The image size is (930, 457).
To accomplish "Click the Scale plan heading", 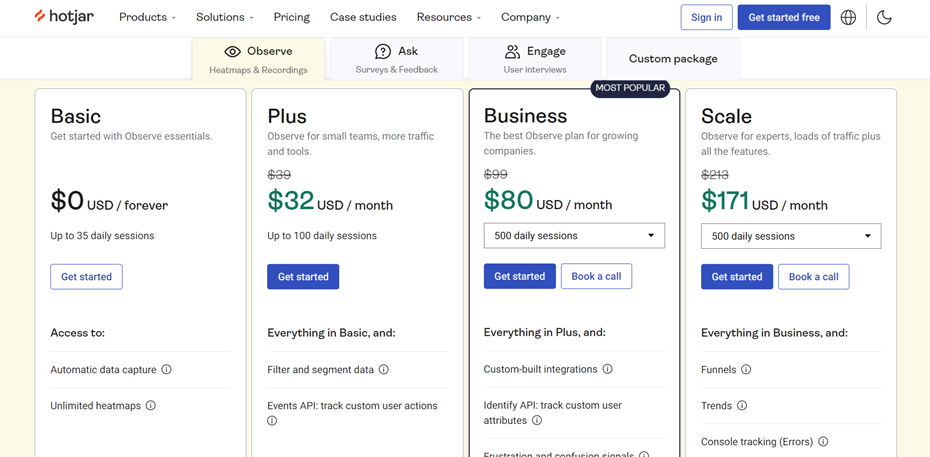I will 726,116.
